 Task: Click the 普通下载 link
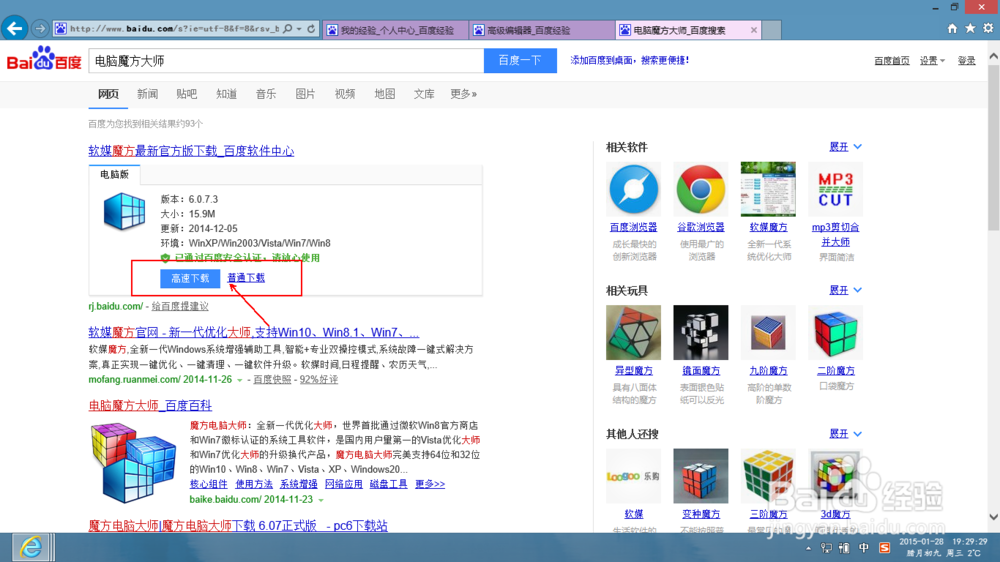246,278
